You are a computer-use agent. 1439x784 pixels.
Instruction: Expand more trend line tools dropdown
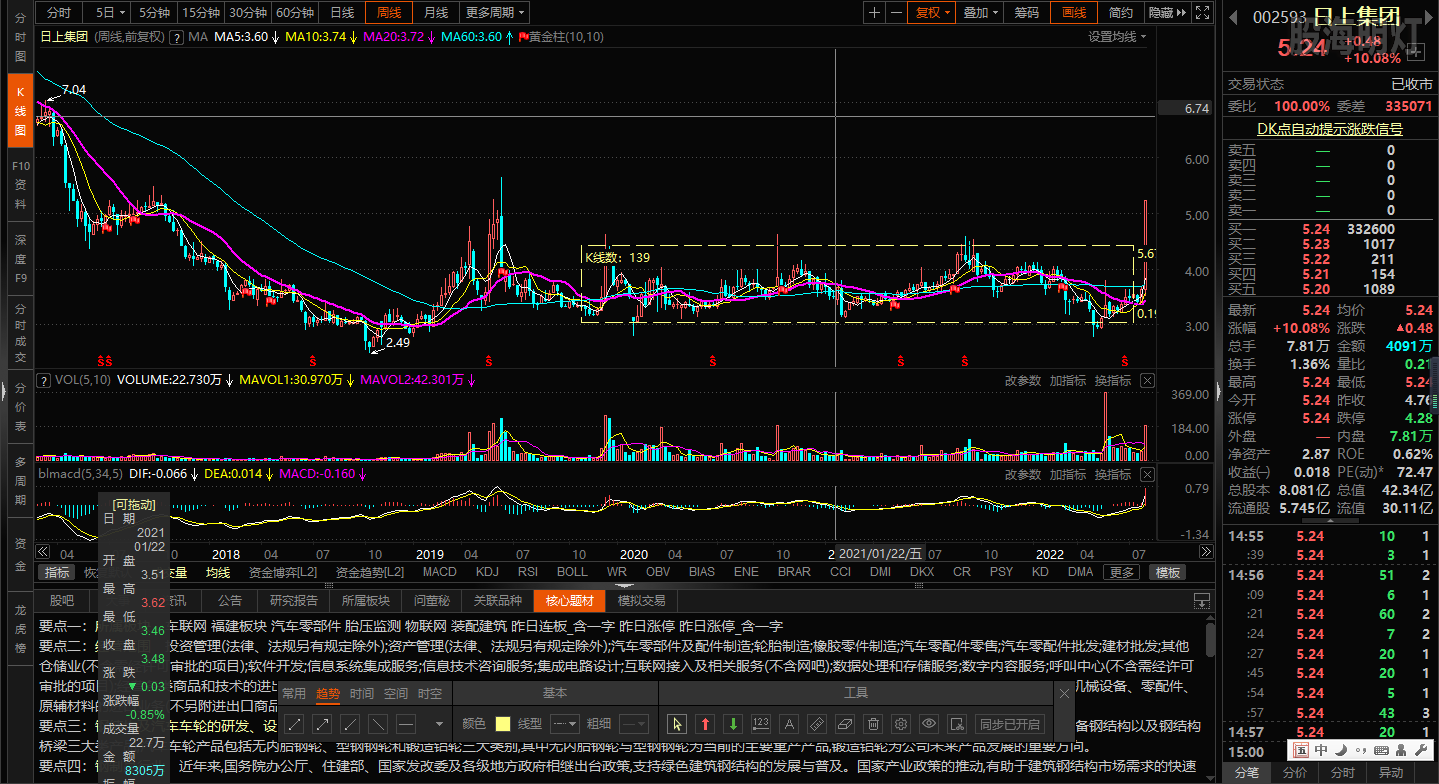[438, 723]
